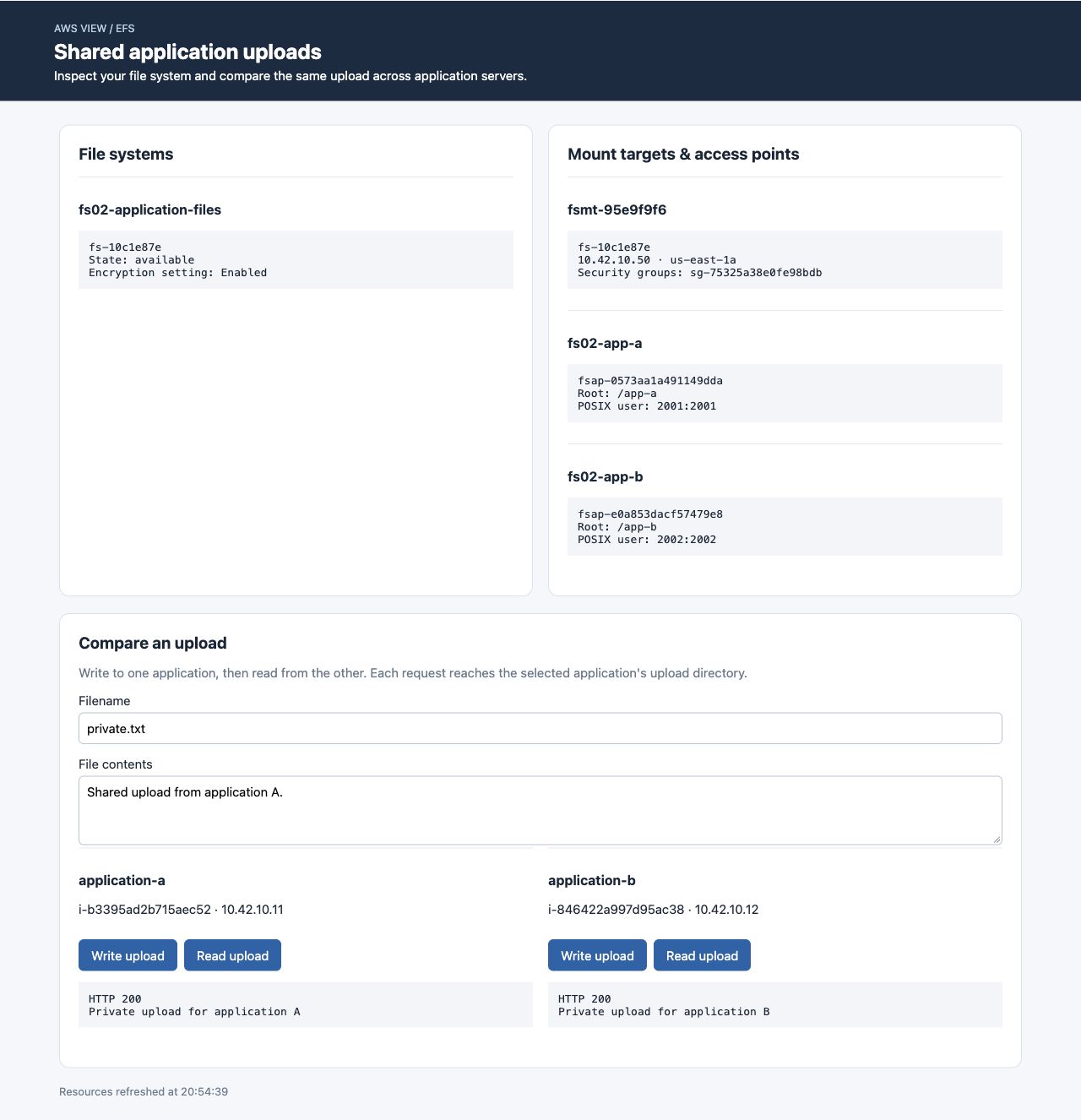This screenshot has height=1120, width=1081.
Task: Click the Root: /app-a line
Action: (x=617, y=394)
